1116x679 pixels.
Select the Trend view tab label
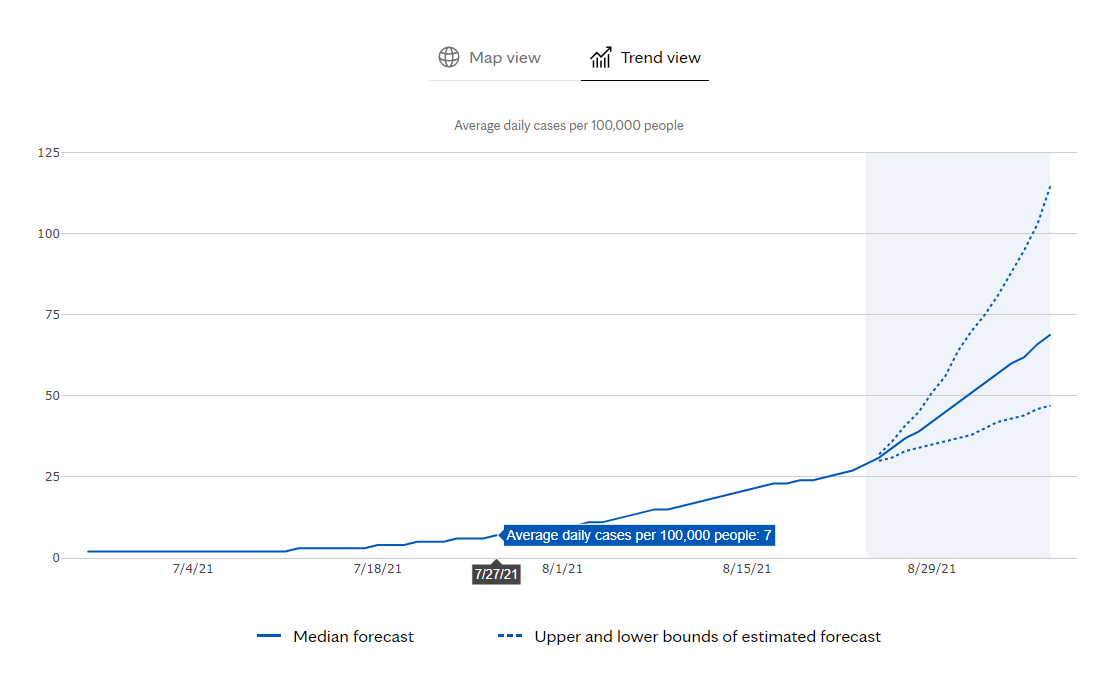coord(661,57)
